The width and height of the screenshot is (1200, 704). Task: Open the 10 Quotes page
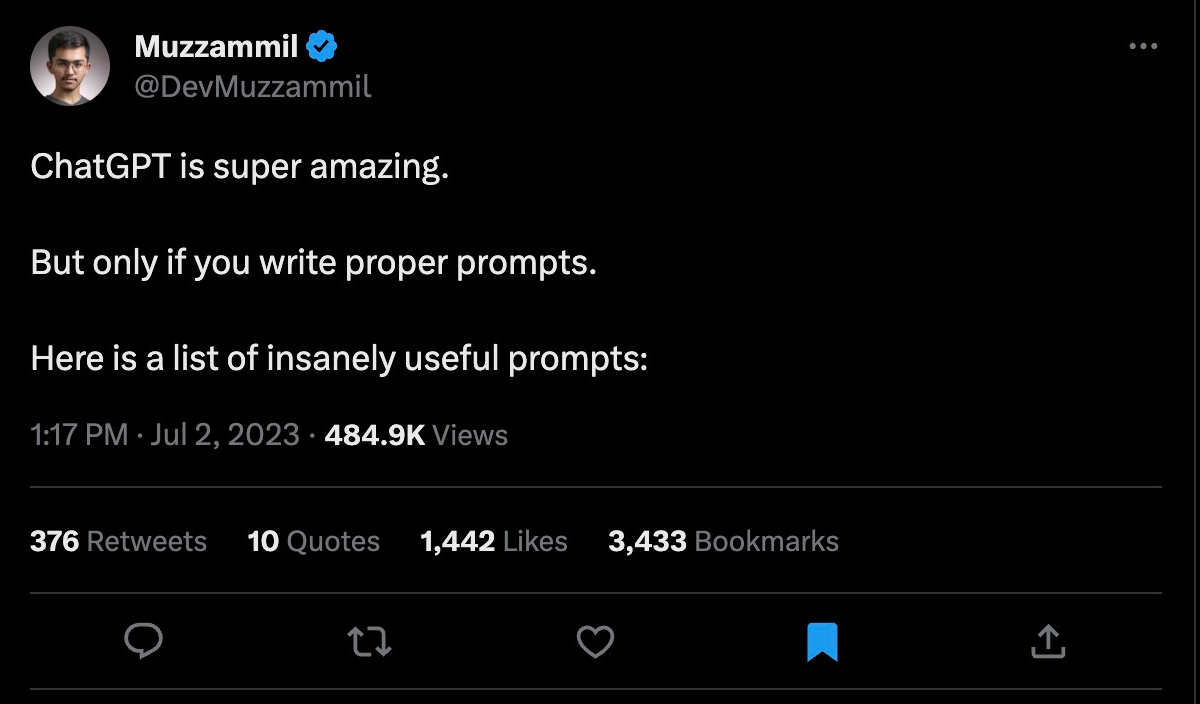pos(313,541)
